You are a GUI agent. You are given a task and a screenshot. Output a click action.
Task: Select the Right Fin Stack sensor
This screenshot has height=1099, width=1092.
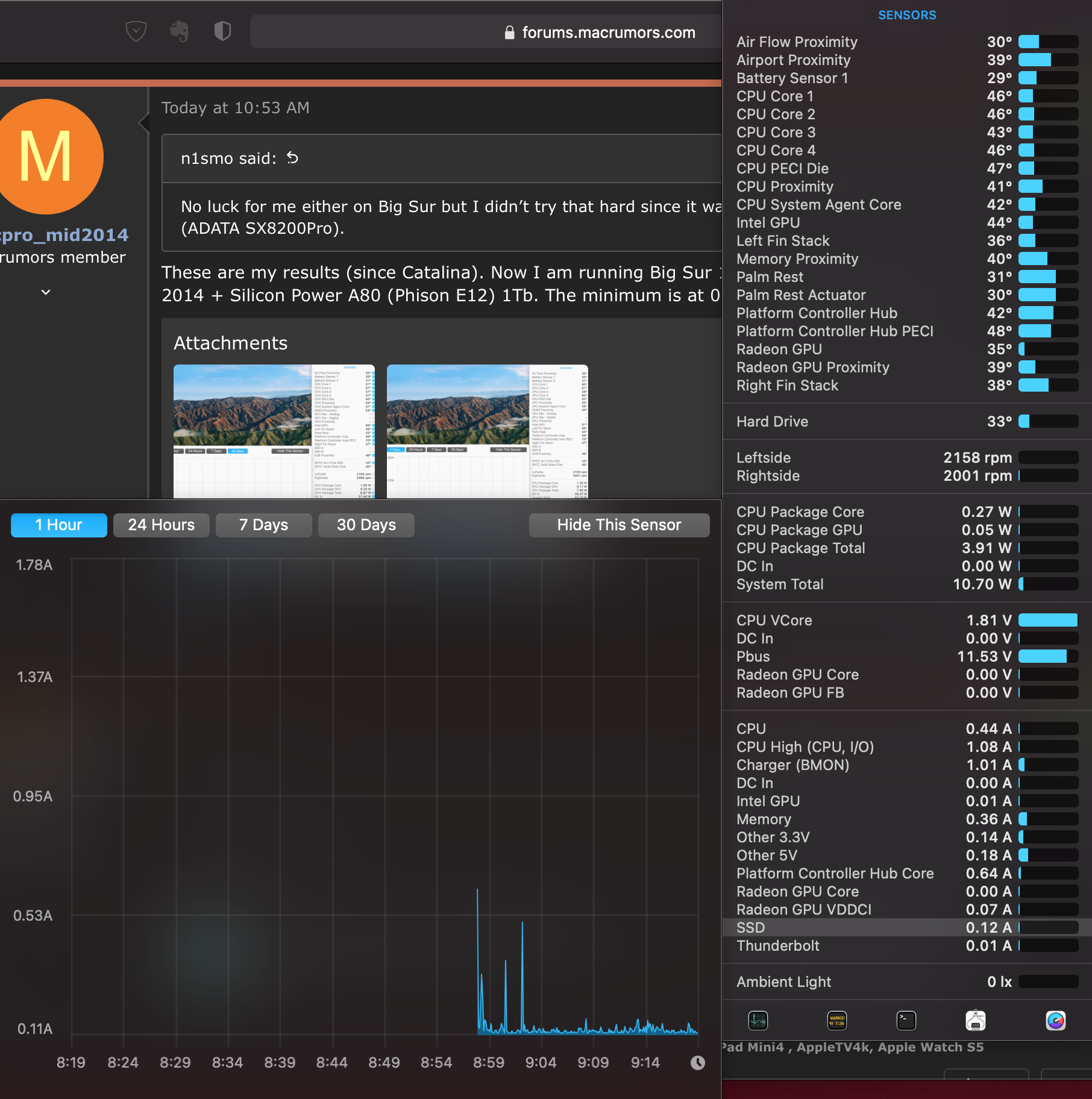tap(907, 385)
